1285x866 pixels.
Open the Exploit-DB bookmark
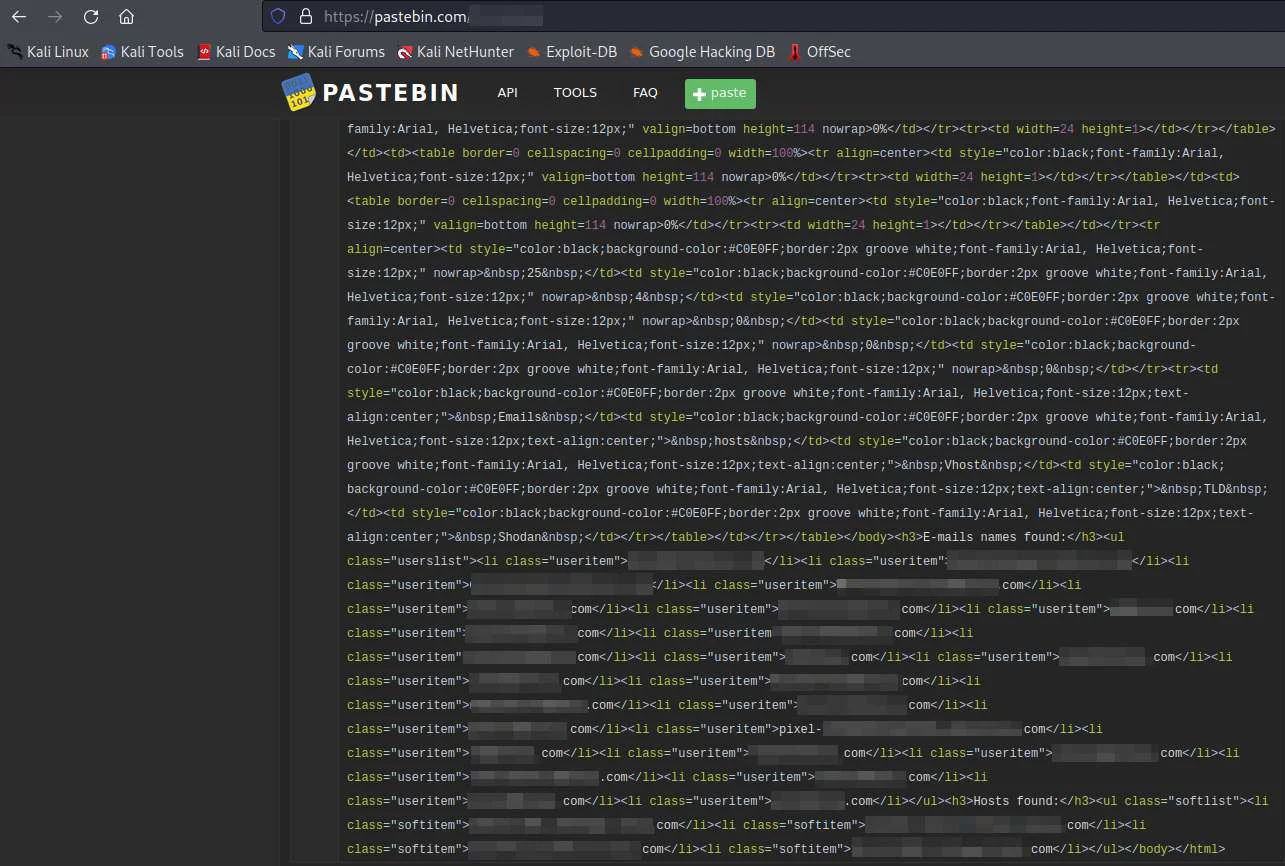point(572,52)
